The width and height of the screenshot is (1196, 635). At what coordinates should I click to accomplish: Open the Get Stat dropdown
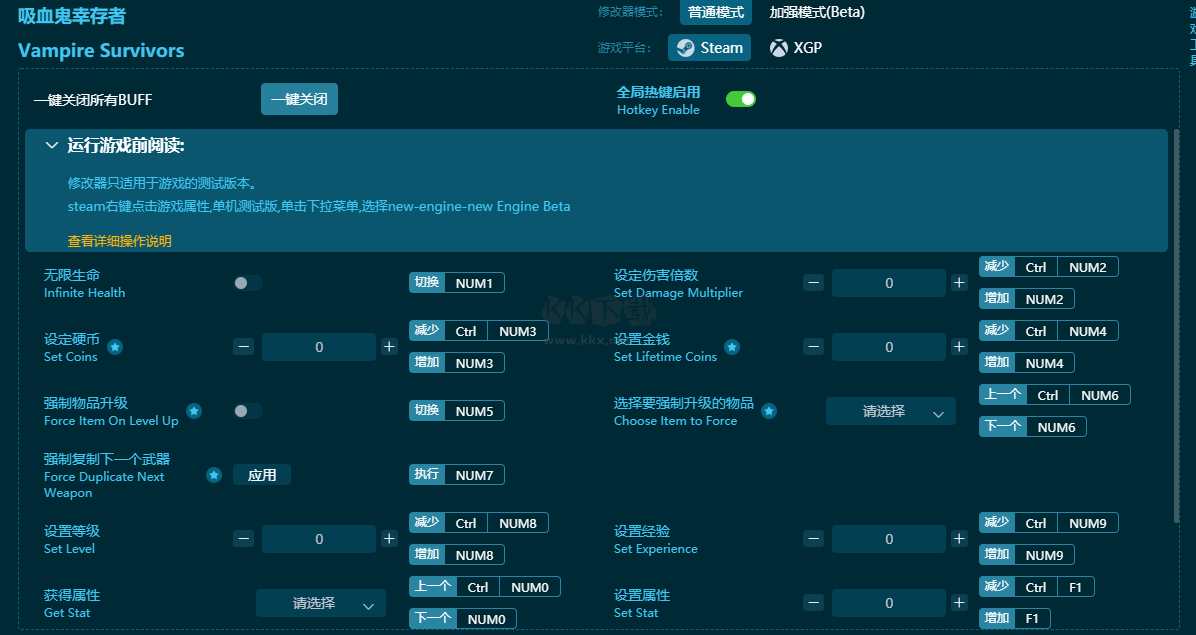pyautogui.click(x=320, y=604)
